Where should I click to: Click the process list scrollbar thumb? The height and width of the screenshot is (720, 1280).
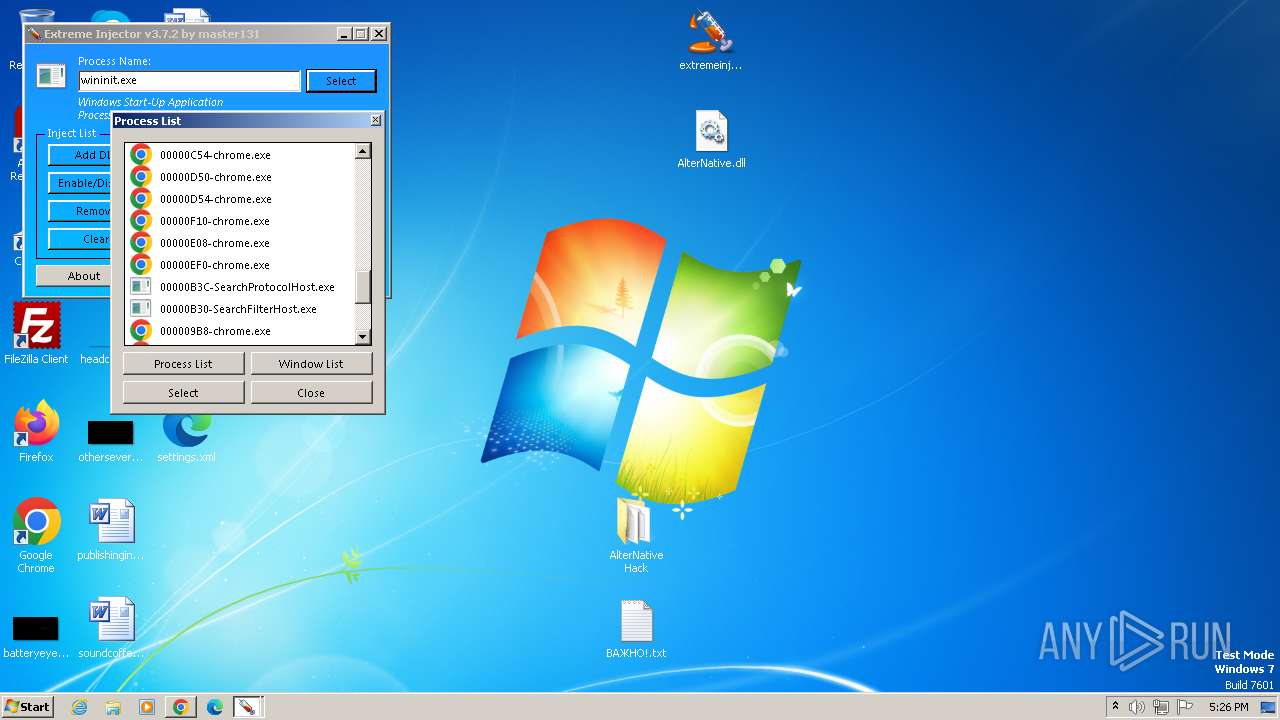363,288
